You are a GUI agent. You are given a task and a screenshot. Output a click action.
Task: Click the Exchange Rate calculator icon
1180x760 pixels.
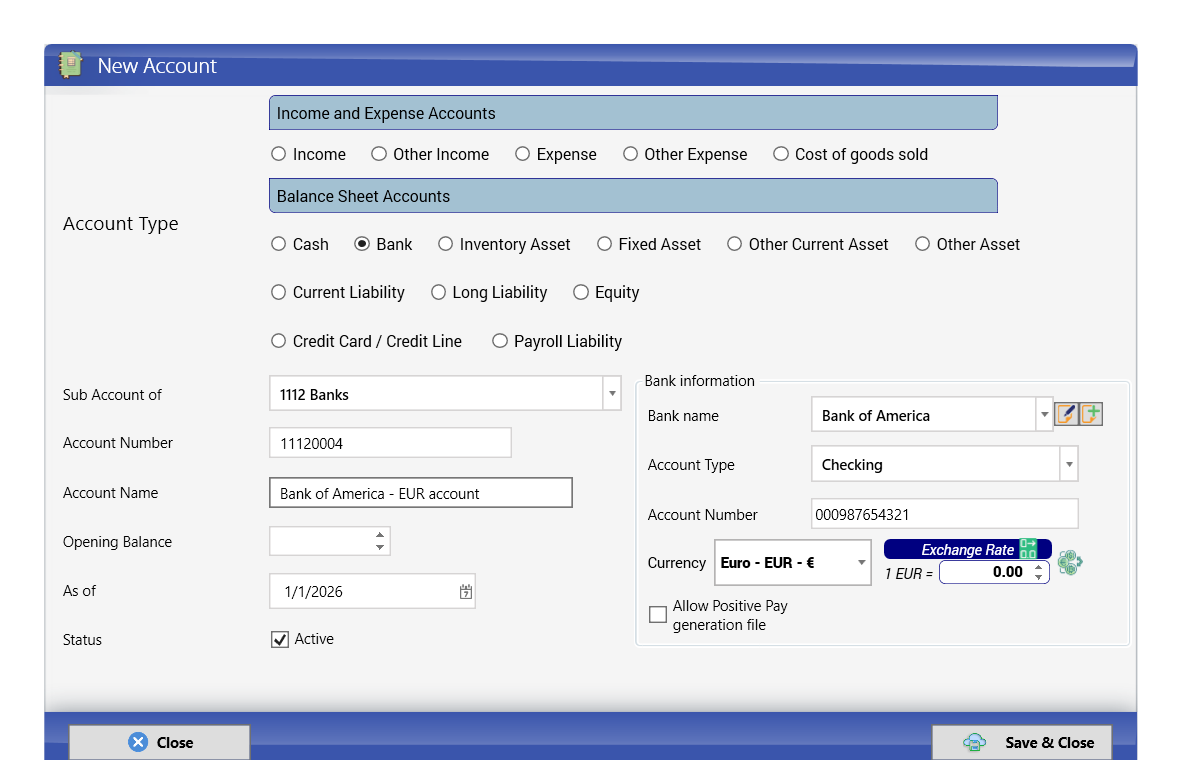click(1028, 549)
